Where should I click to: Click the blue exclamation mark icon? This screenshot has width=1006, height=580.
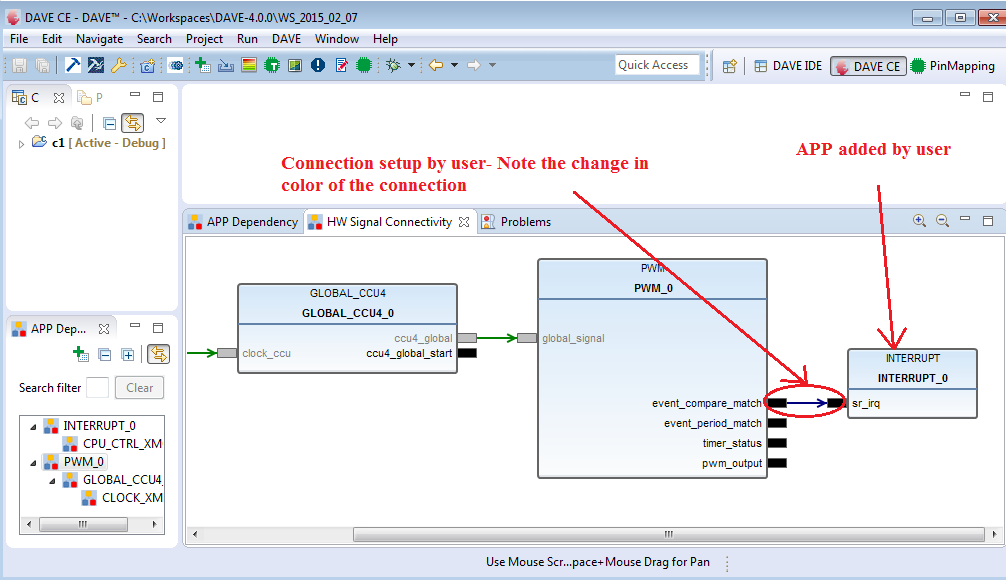coord(318,65)
